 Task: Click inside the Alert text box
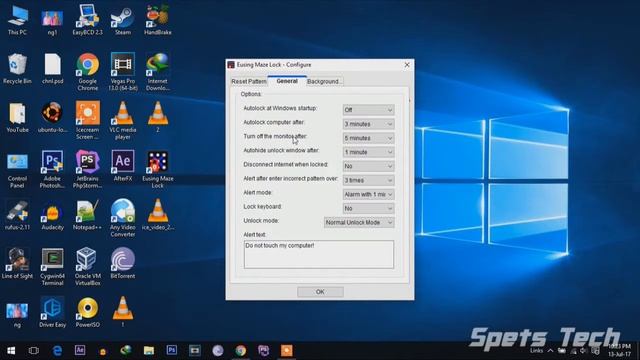319,254
